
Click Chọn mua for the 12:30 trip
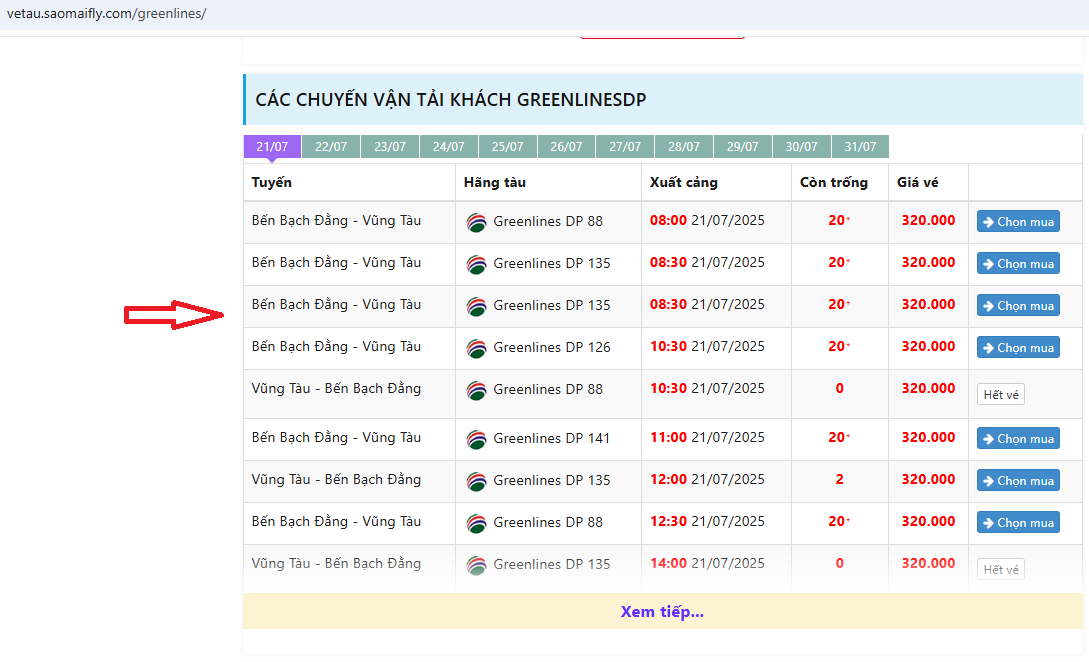pos(1018,522)
